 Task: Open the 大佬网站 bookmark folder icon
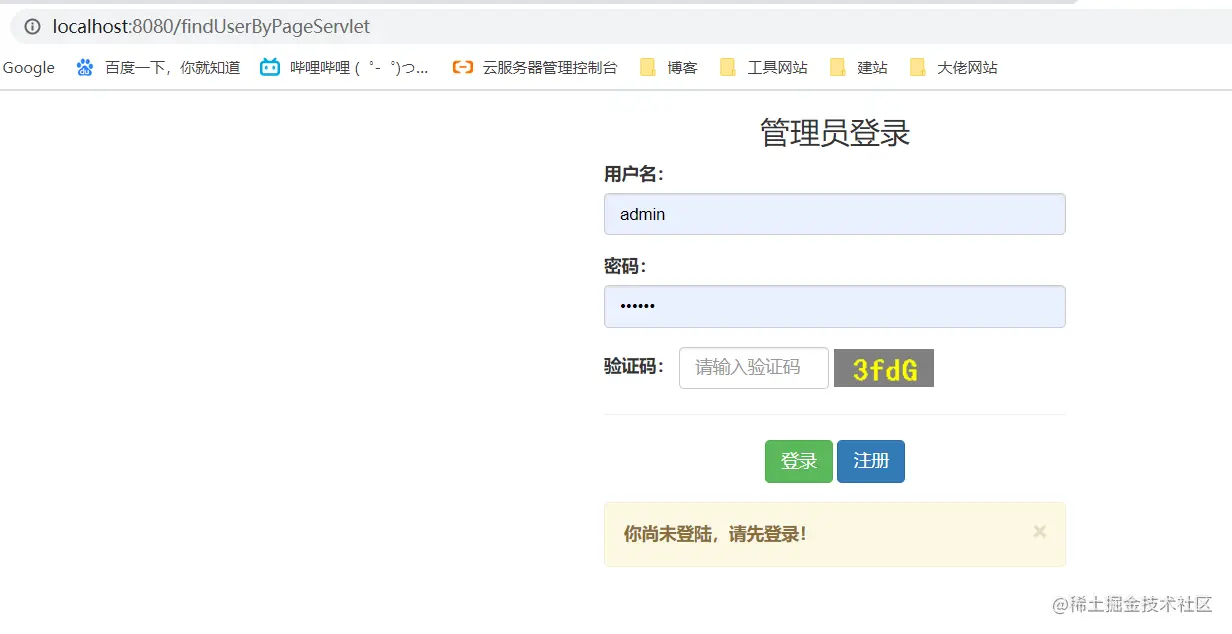[x=918, y=68]
